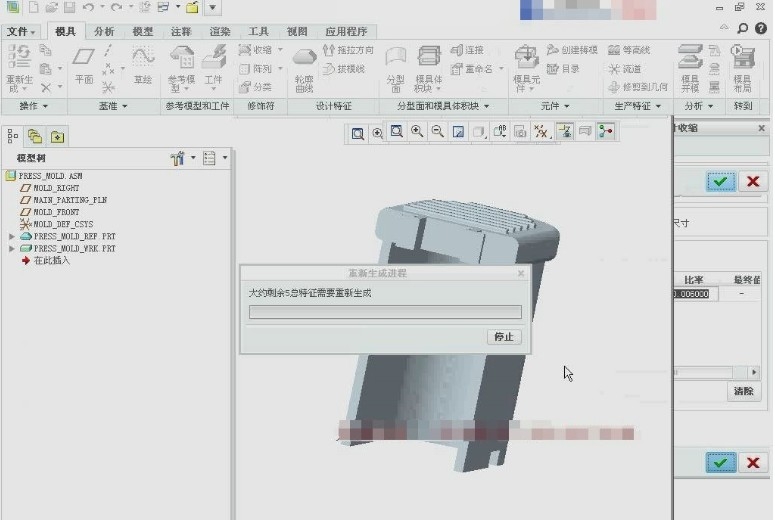Click the green check below the 清除 button
This screenshot has width=775, height=520.
tap(721, 463)
